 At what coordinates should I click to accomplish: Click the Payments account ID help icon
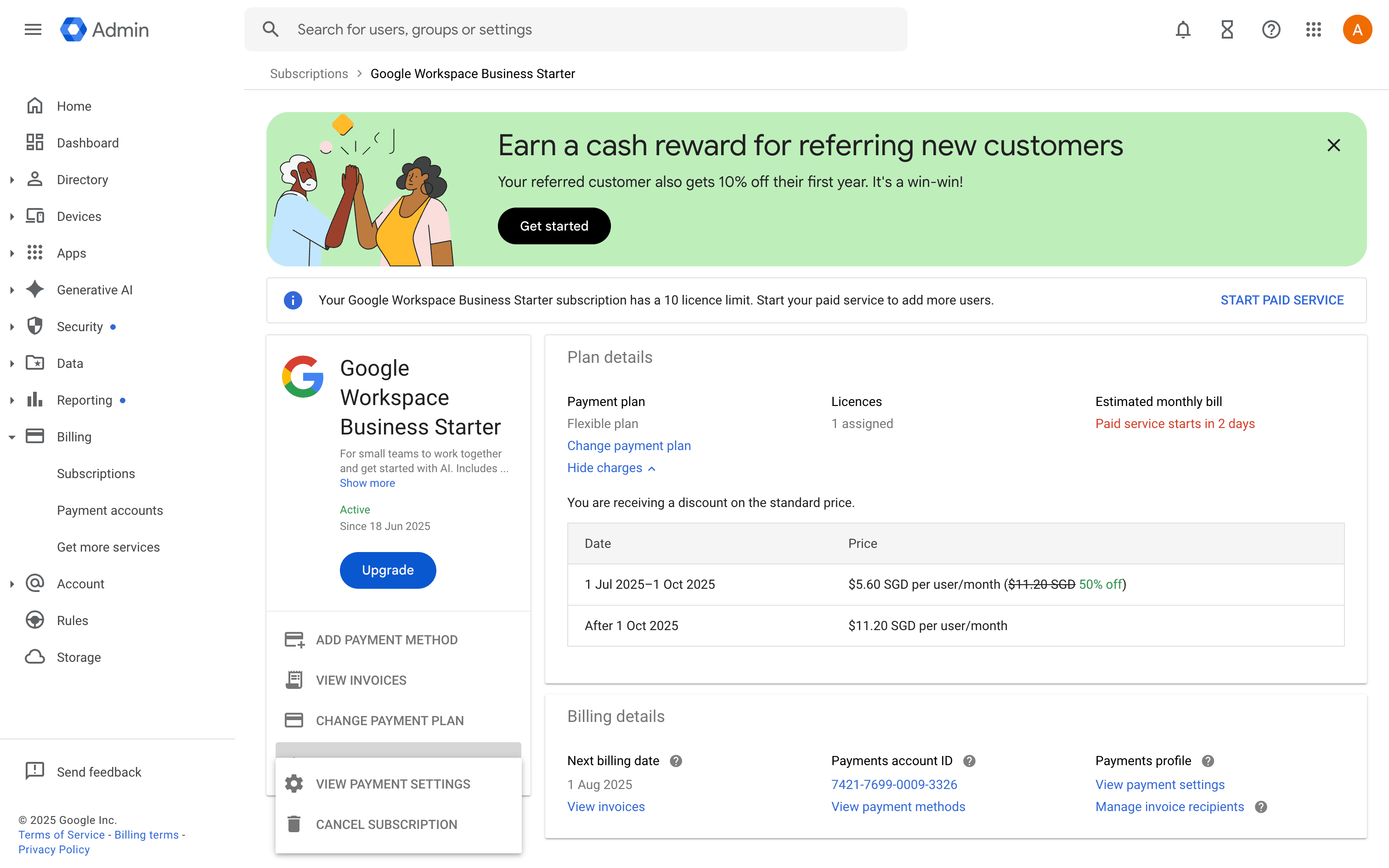point(970,761)
